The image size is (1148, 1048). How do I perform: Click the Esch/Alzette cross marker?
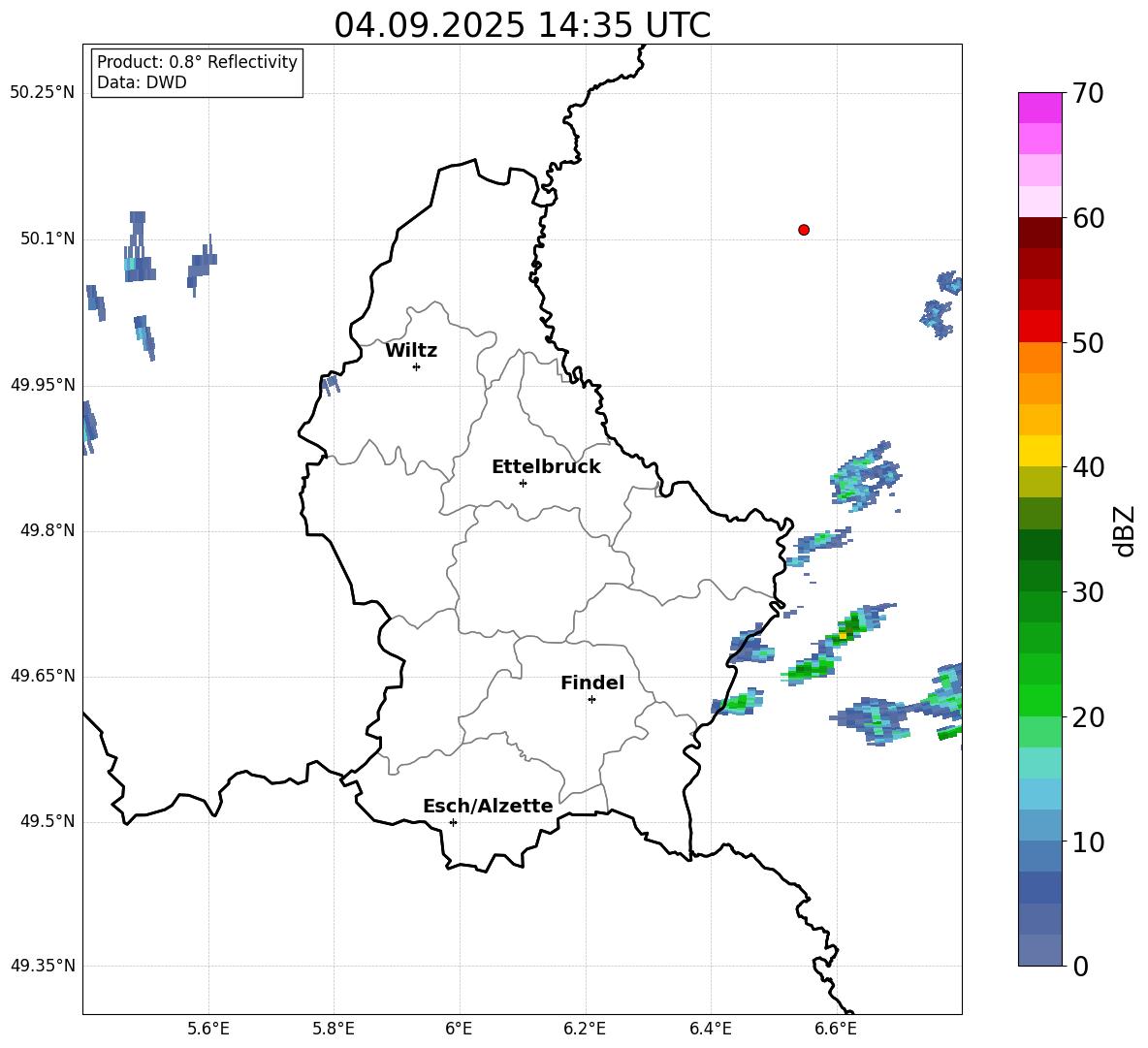click(453, 822)
